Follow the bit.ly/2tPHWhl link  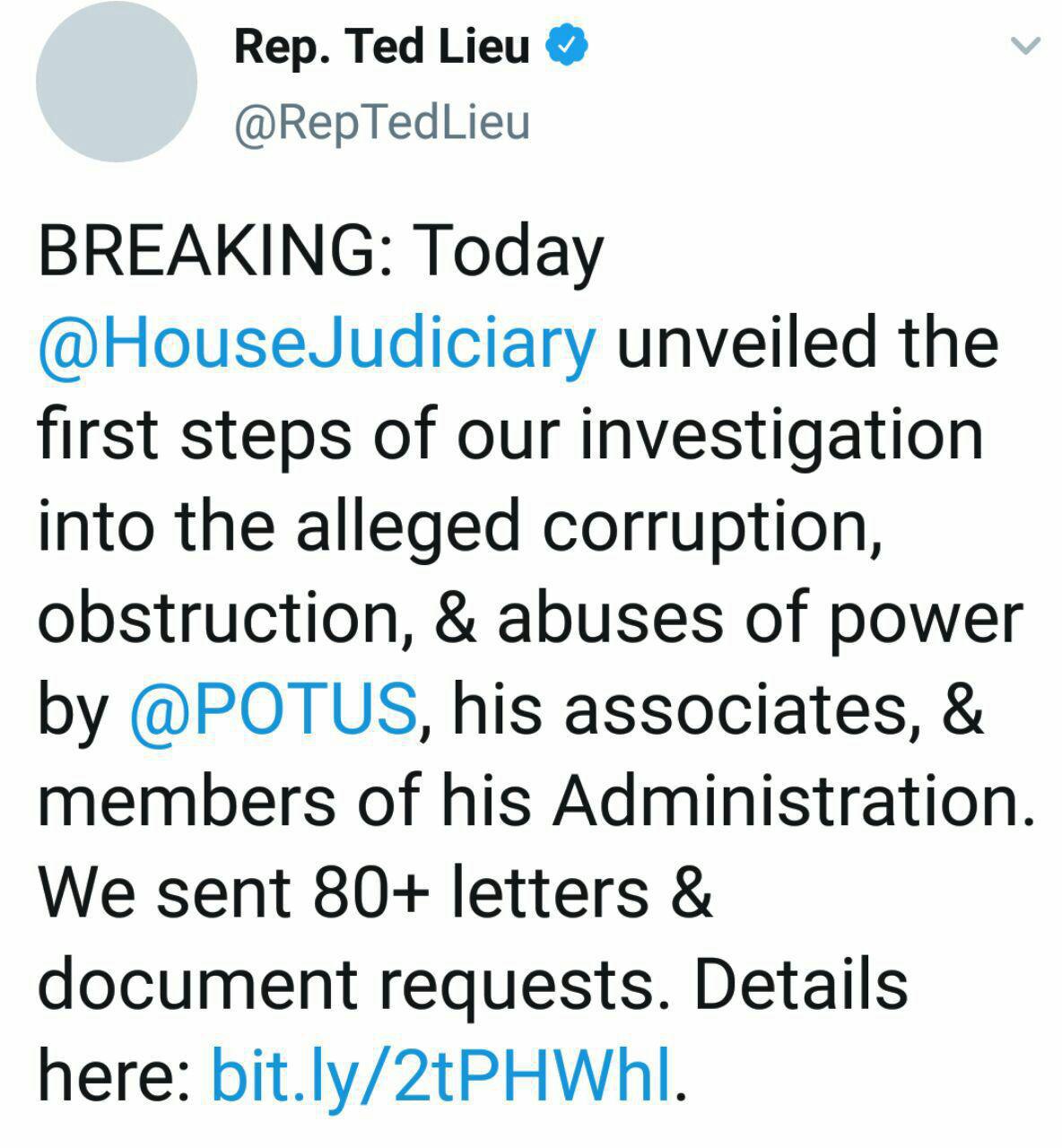[441, 1077]
